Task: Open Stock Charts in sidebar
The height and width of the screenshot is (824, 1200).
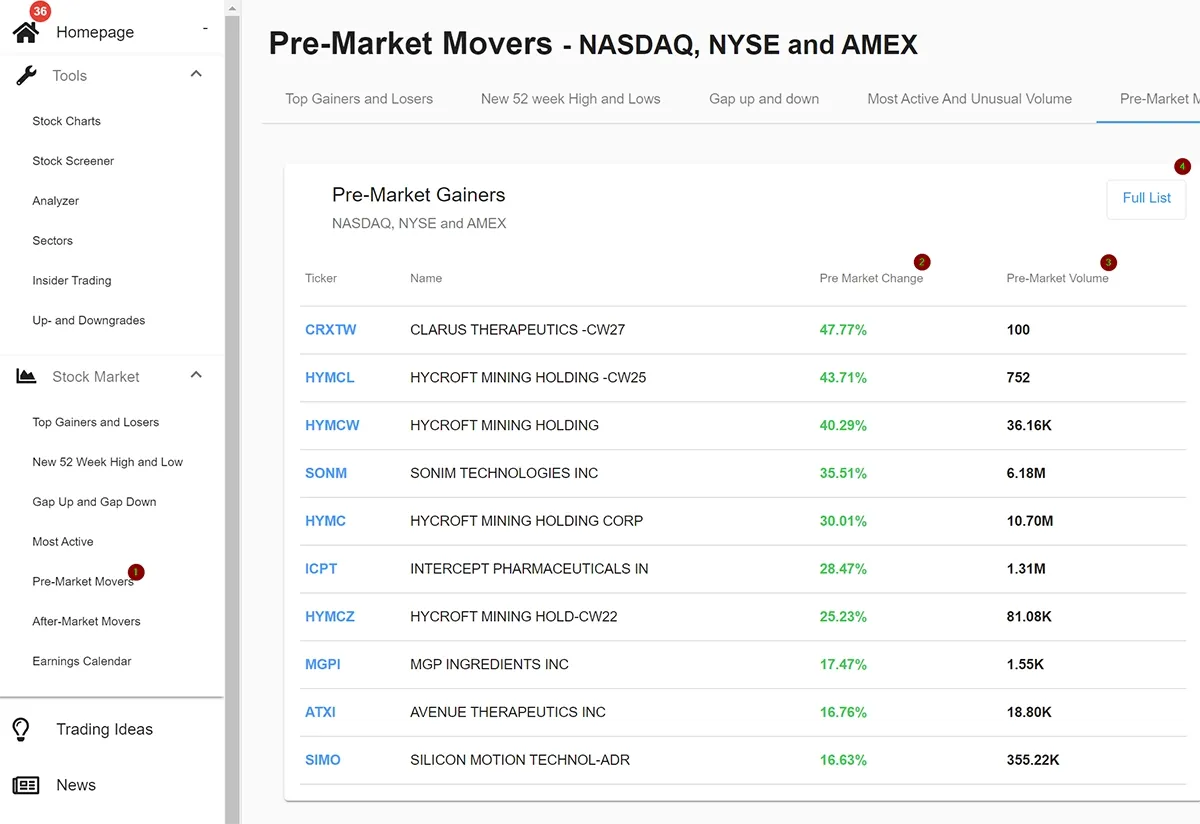Action: click(66, 121)
